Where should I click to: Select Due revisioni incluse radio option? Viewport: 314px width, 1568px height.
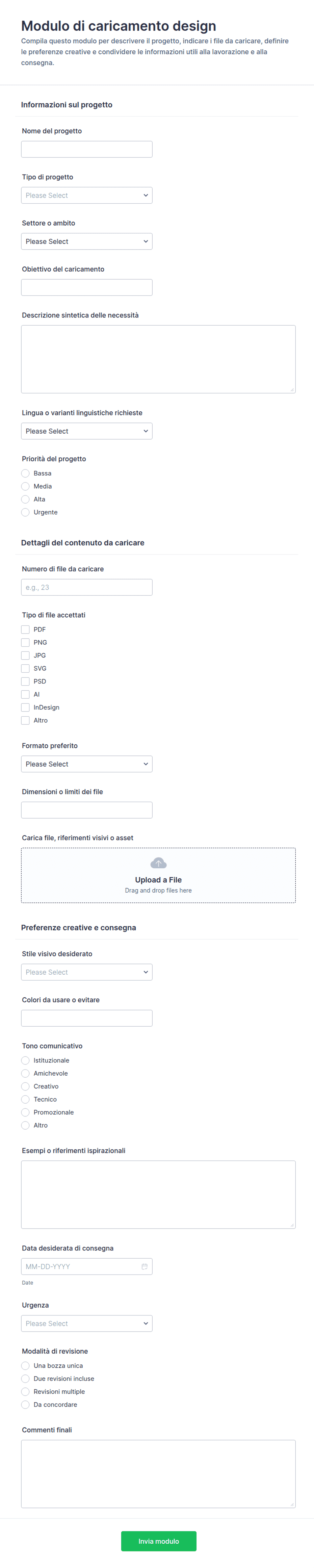click(26, 1379)
